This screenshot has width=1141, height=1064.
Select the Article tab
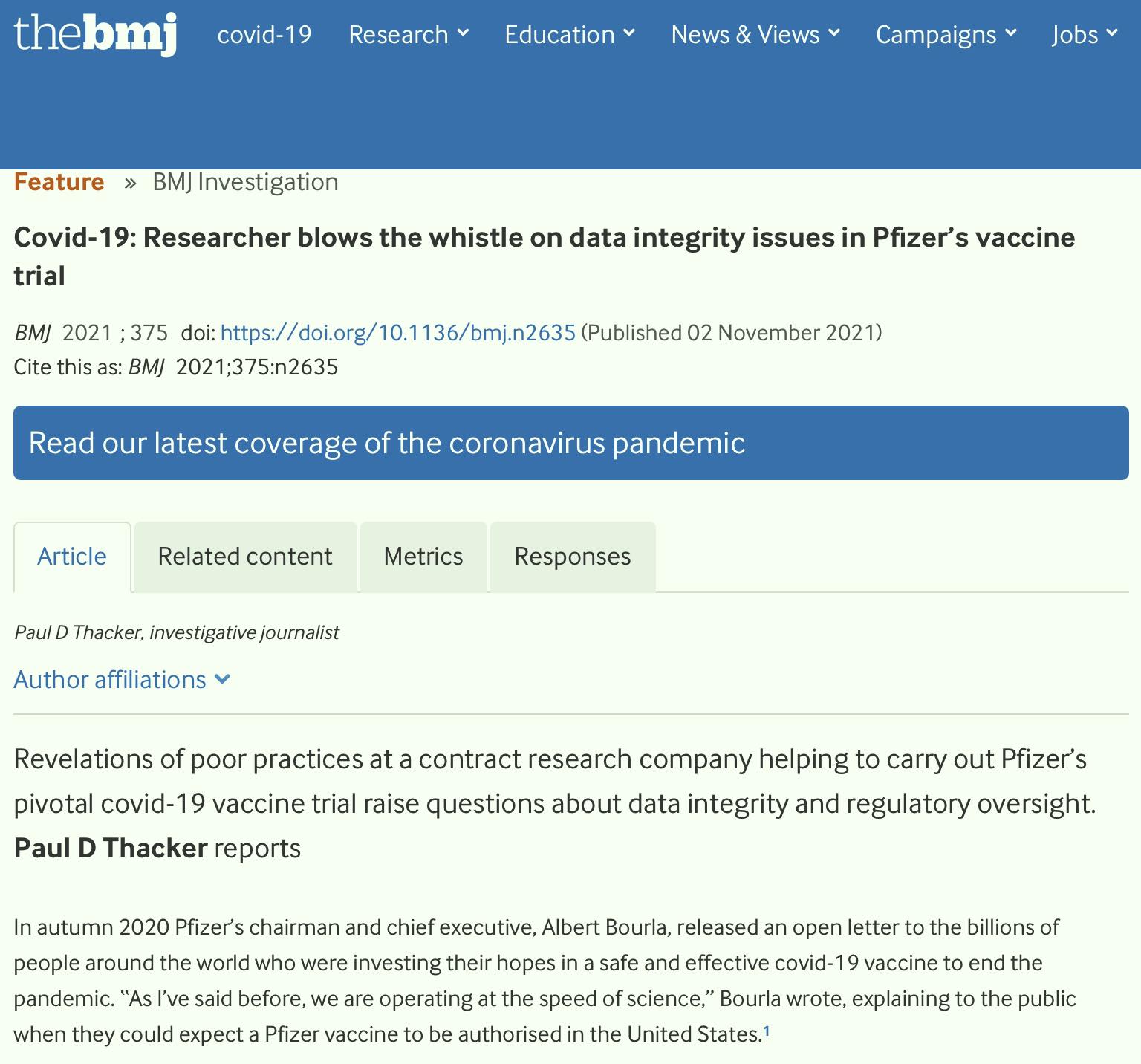click(72, 557)
